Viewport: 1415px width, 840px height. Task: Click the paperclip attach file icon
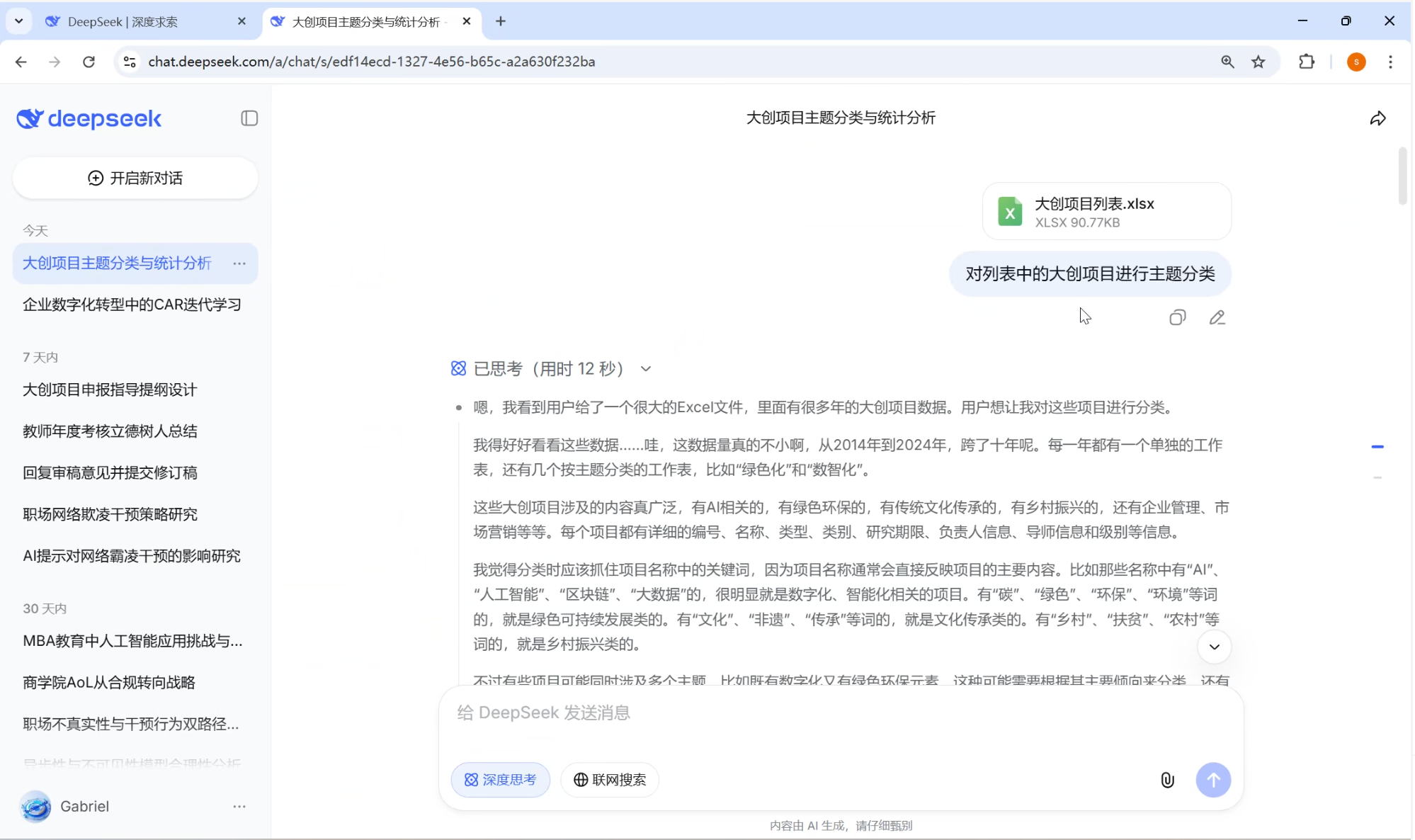pyautogui.click(x=1167, y=780)
